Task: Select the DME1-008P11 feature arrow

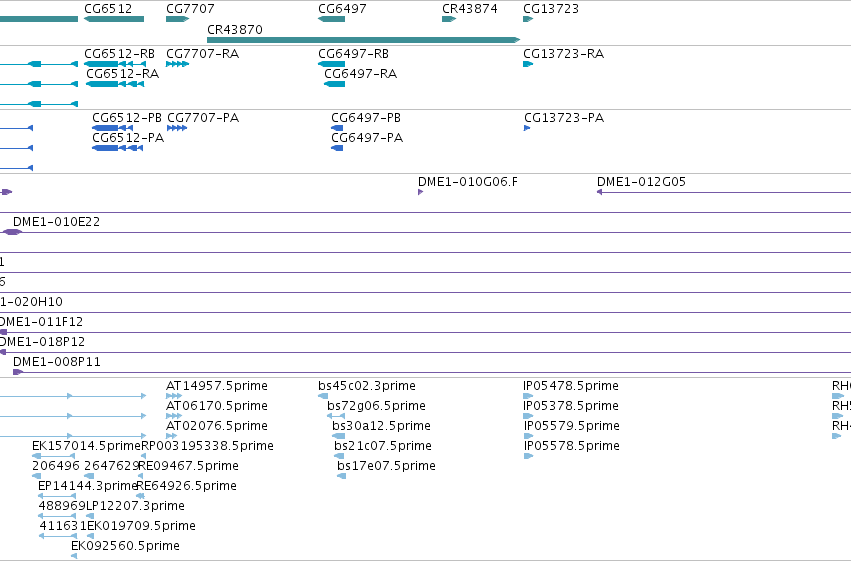Action: coord(18,372)
